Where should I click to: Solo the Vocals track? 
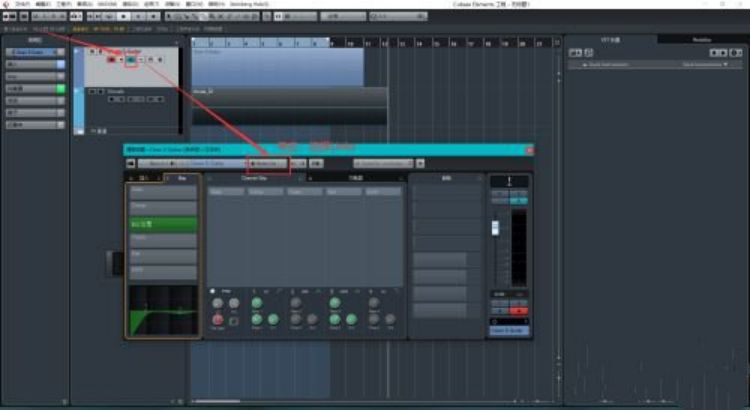pyautogui.click(x=100, y=91)
